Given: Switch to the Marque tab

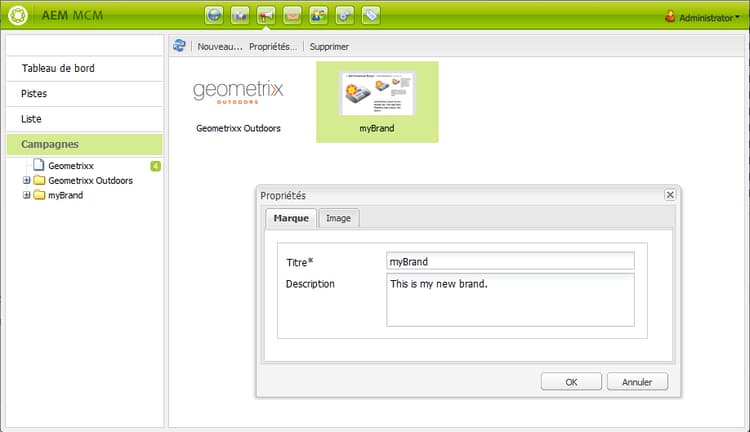Looking at the screenshot, I should click(x=291, y=218).
